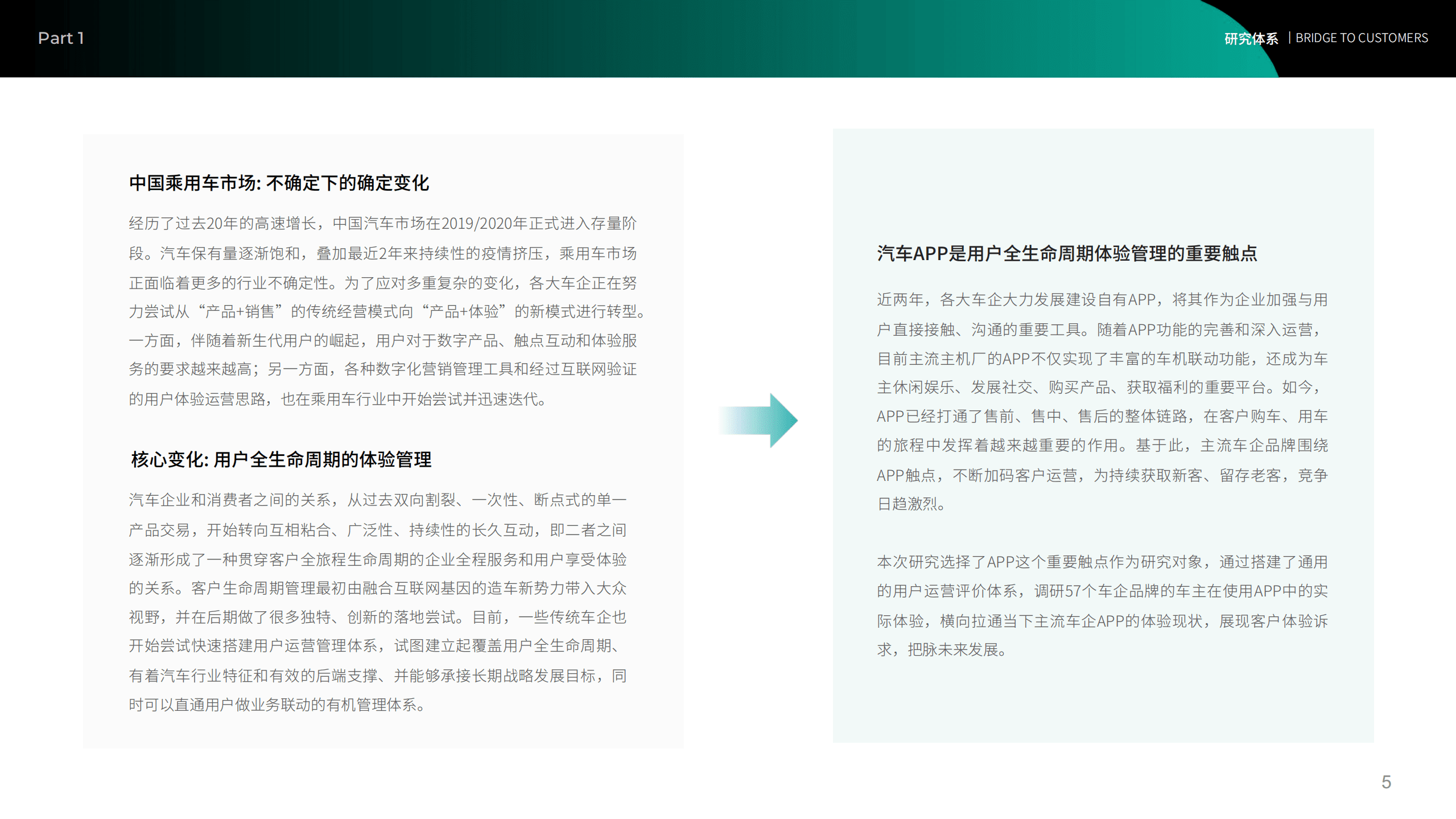Select the 研究体系 header label

(1252, 38)
